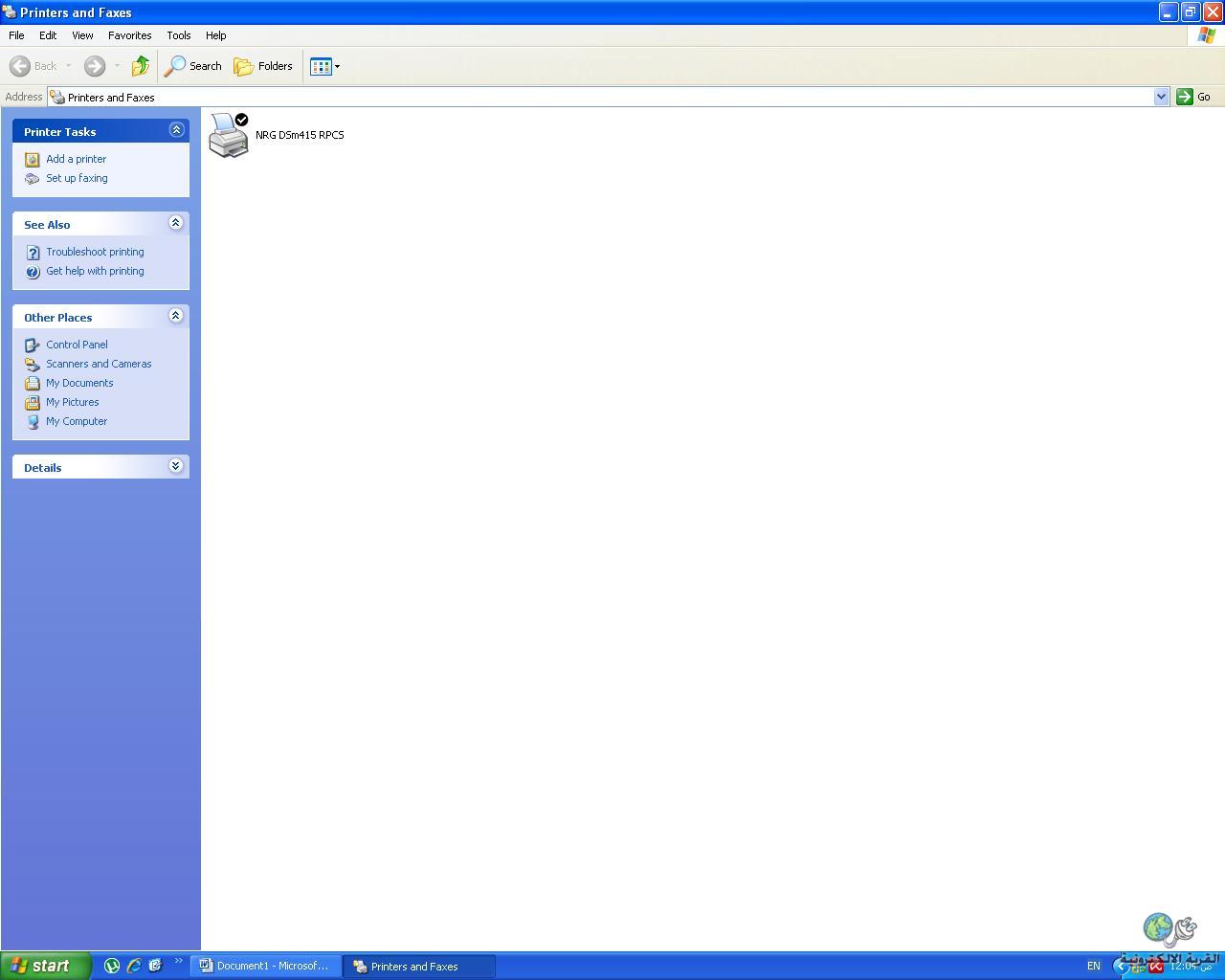Select the NRG DSm415 RPCS printer icon

pyautogui.click(x=229, y=135)
